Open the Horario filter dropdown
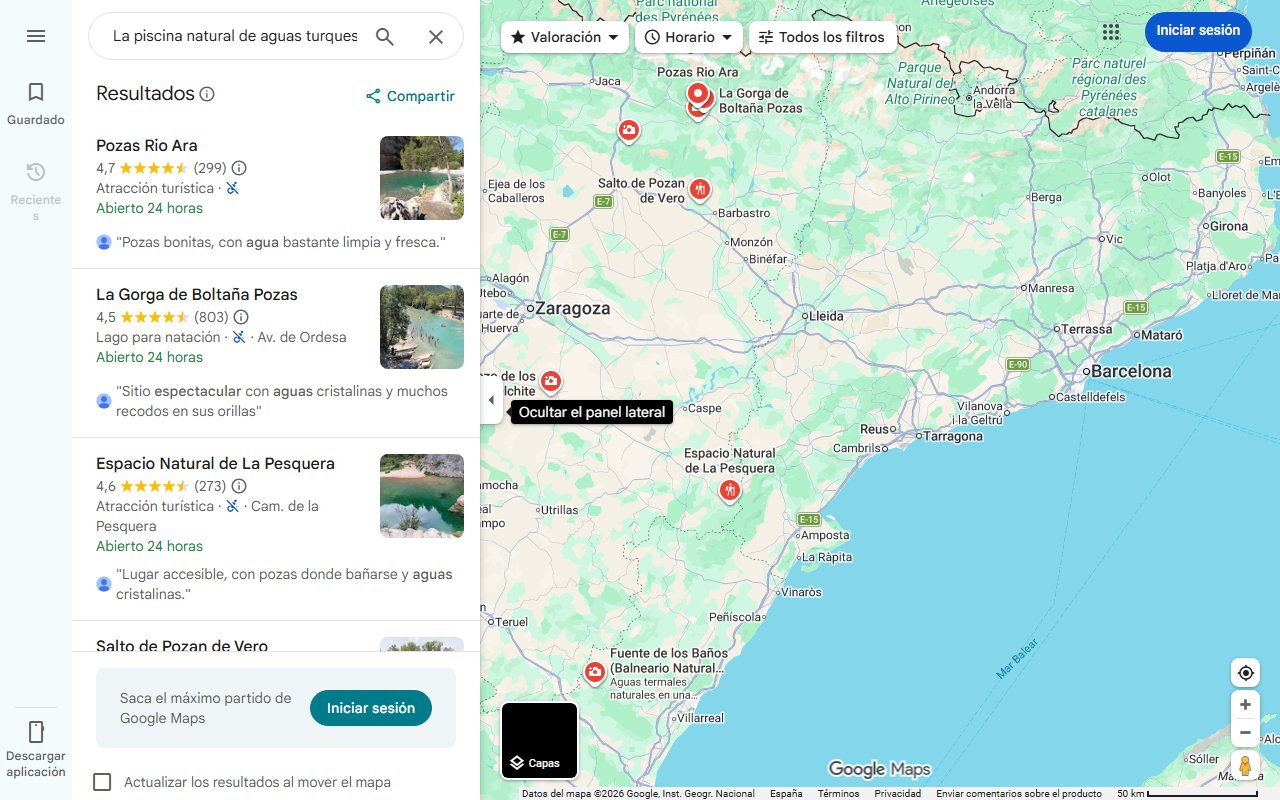 point(689,36)
